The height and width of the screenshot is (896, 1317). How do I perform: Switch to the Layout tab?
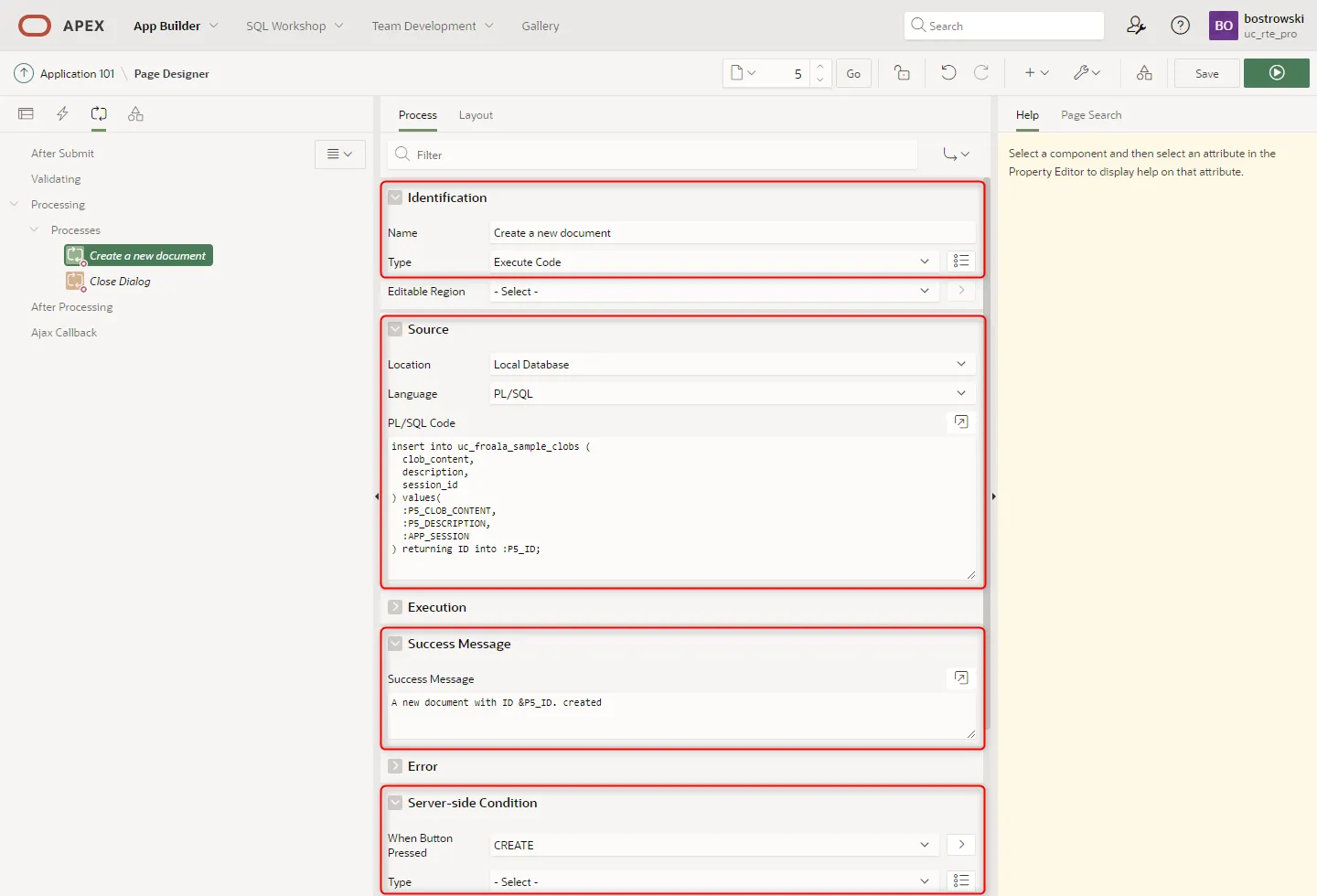(476, 115)
